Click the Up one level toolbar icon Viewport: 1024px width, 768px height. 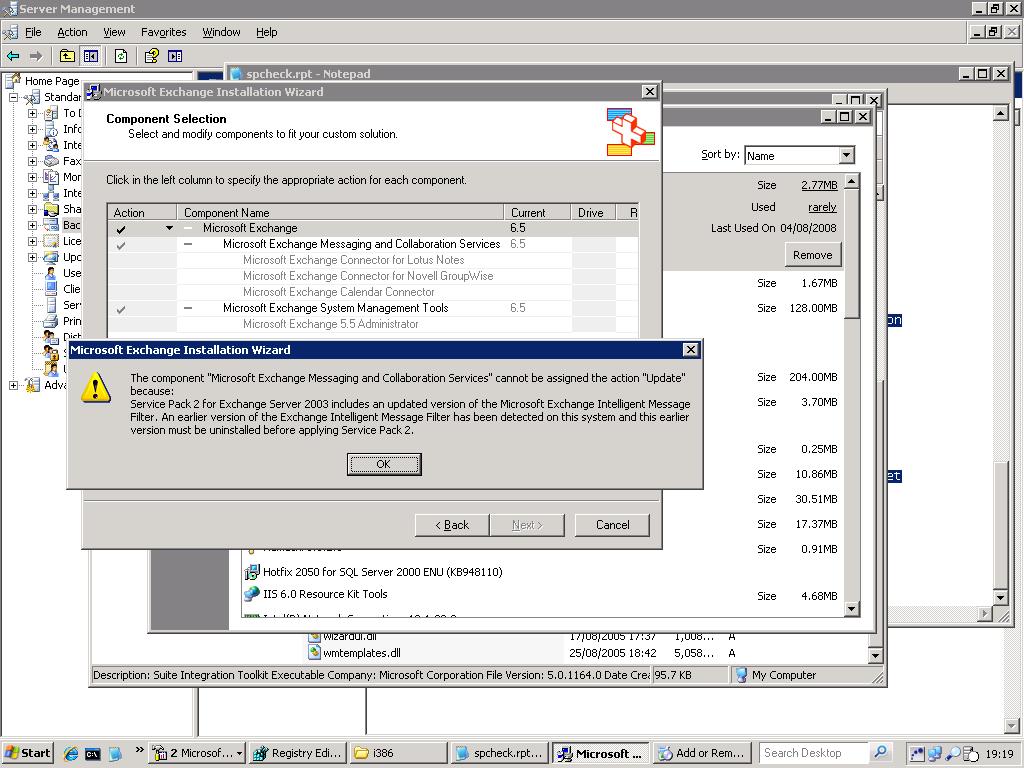67,56
